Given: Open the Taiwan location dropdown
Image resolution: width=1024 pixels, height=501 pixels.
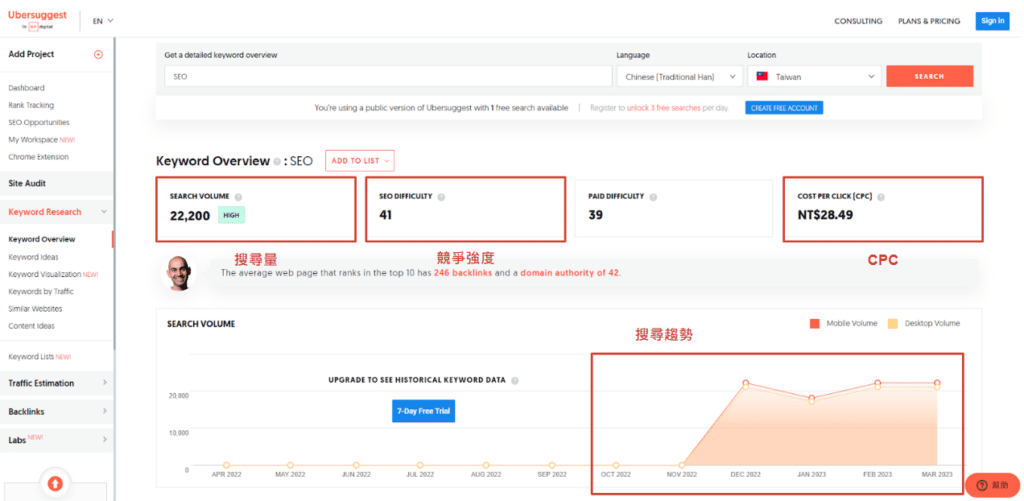Looking at the screenshot, I should click(813, 76).
